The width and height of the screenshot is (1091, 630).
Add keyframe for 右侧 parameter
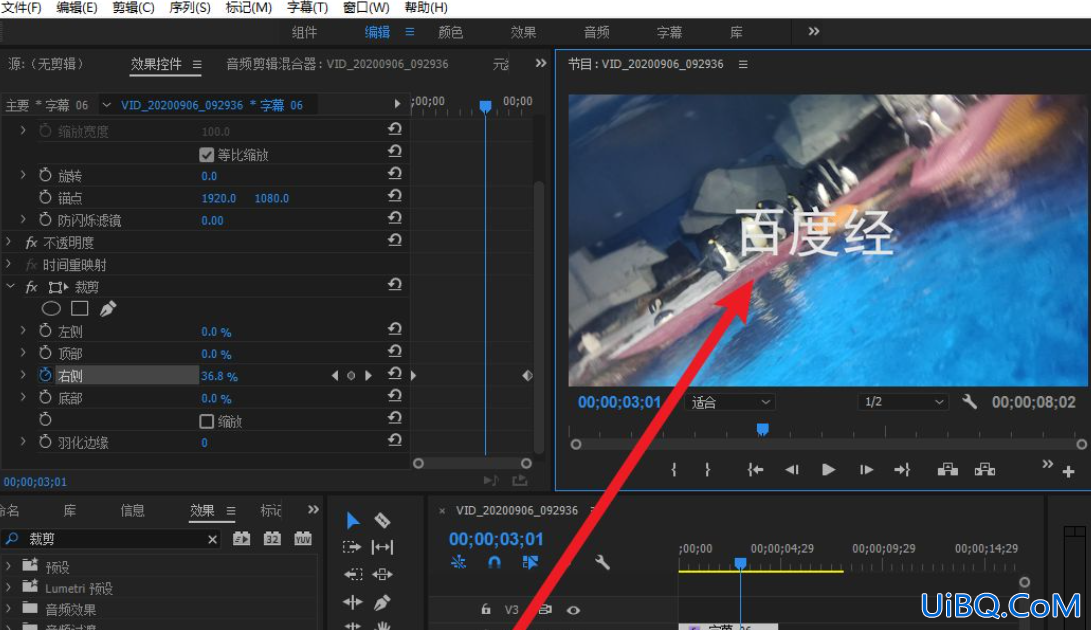coord(351,375)
